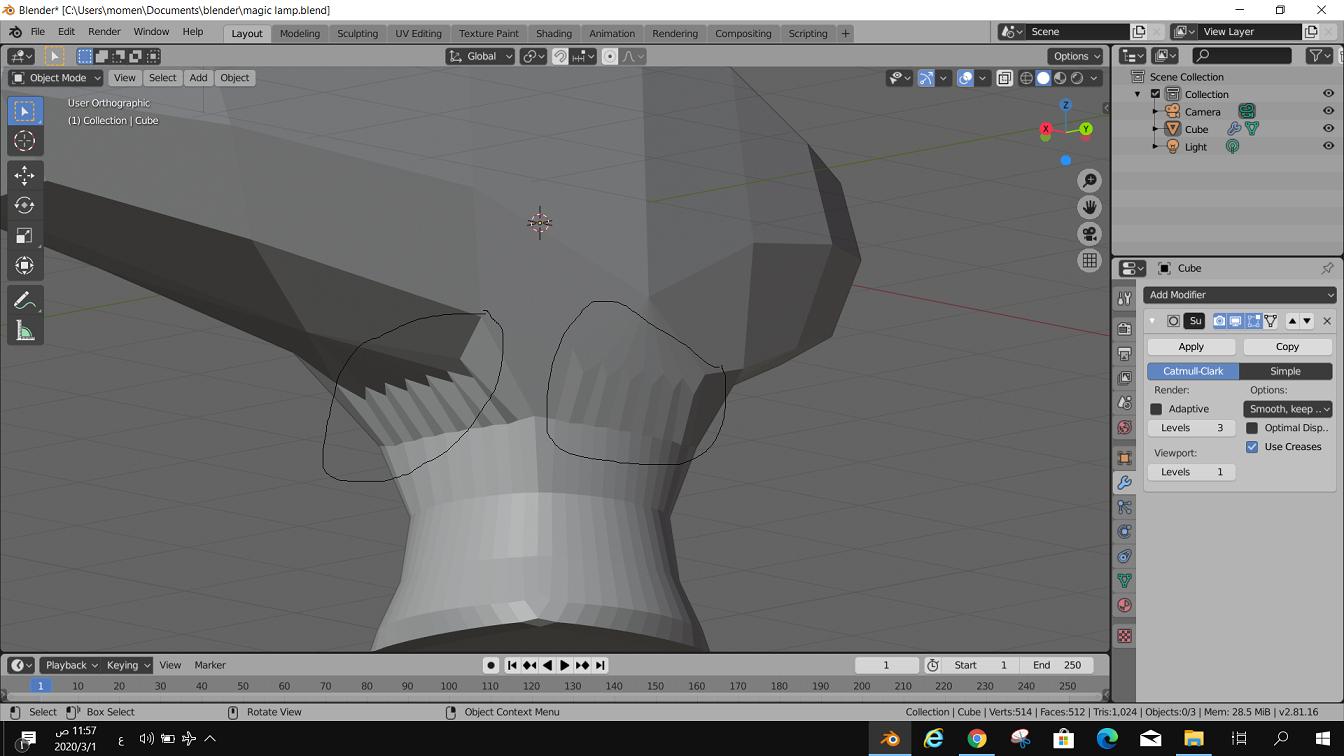Open the outliner filter dropdown
1344x756 pixels.
point(1320,56)
